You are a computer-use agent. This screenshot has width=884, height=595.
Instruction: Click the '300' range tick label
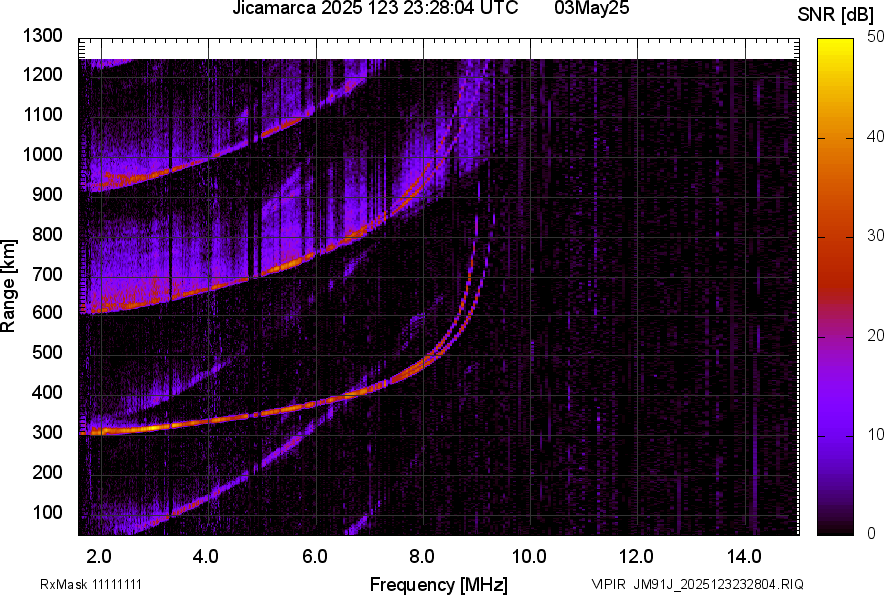point(47,433)
